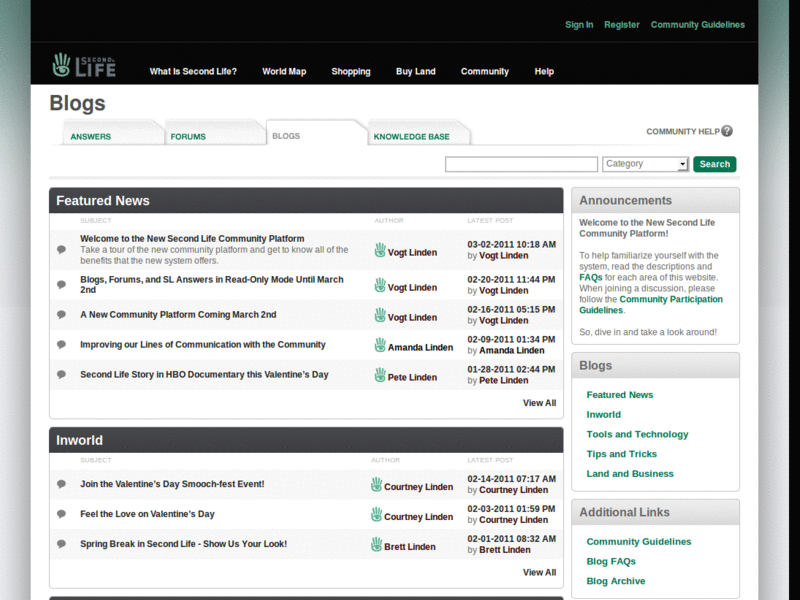This screenshot has width=800, height=600.
Task: Open Inworld link in Blogs sidebar
Action: pos(604,415)
